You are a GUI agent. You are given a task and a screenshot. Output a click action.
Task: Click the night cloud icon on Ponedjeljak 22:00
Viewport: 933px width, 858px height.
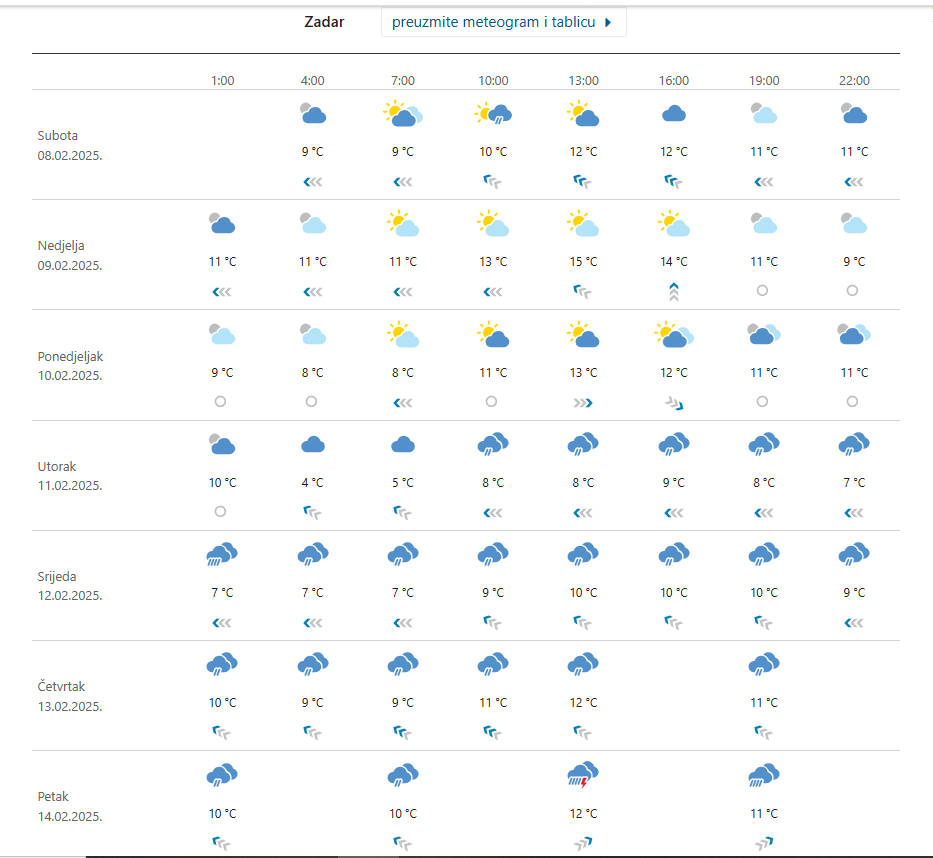coord(854,334)
